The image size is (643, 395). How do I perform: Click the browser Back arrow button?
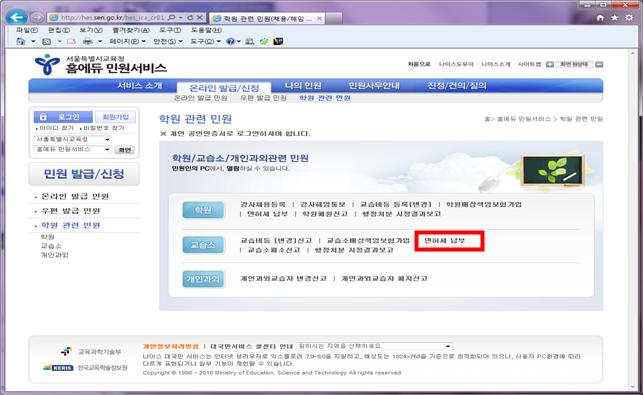click(17, 18)
